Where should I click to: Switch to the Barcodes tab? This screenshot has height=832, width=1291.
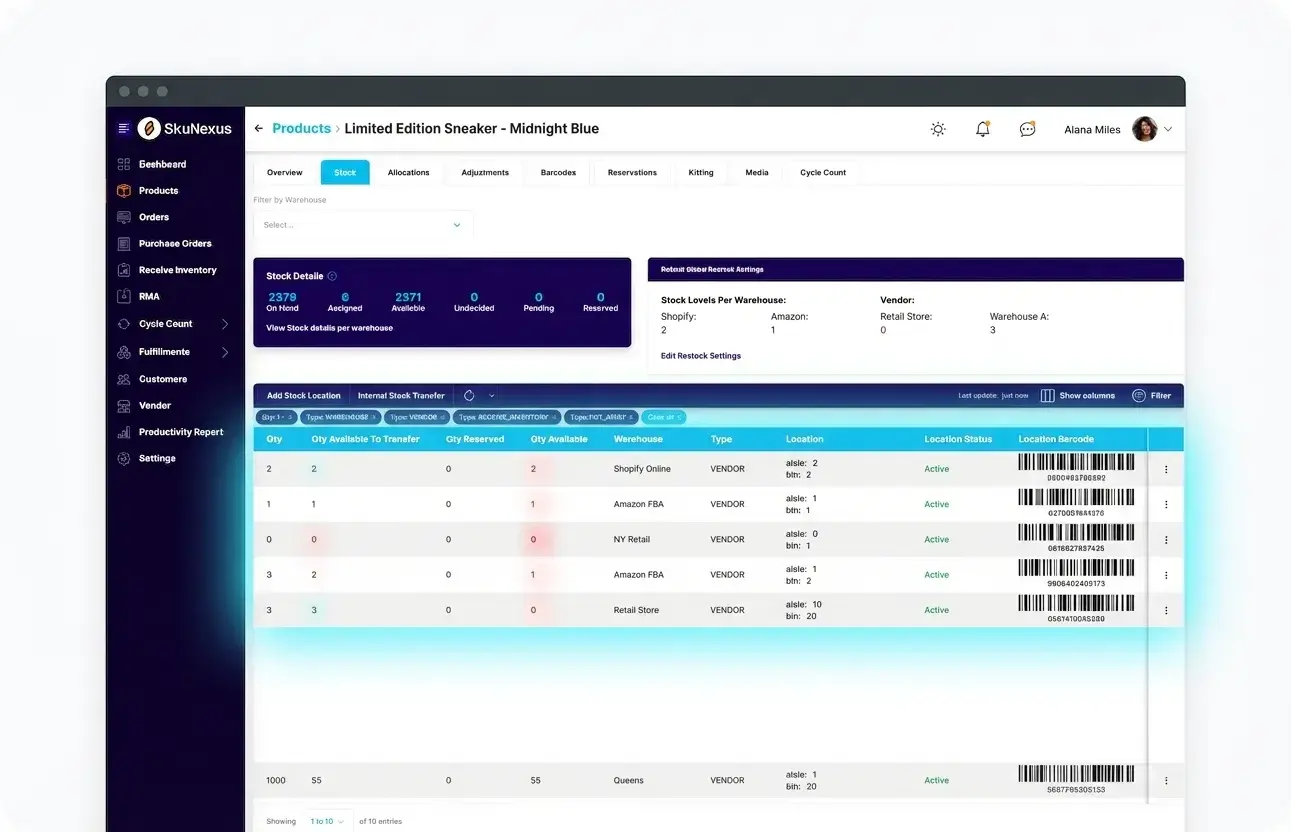tap(558, 172)
